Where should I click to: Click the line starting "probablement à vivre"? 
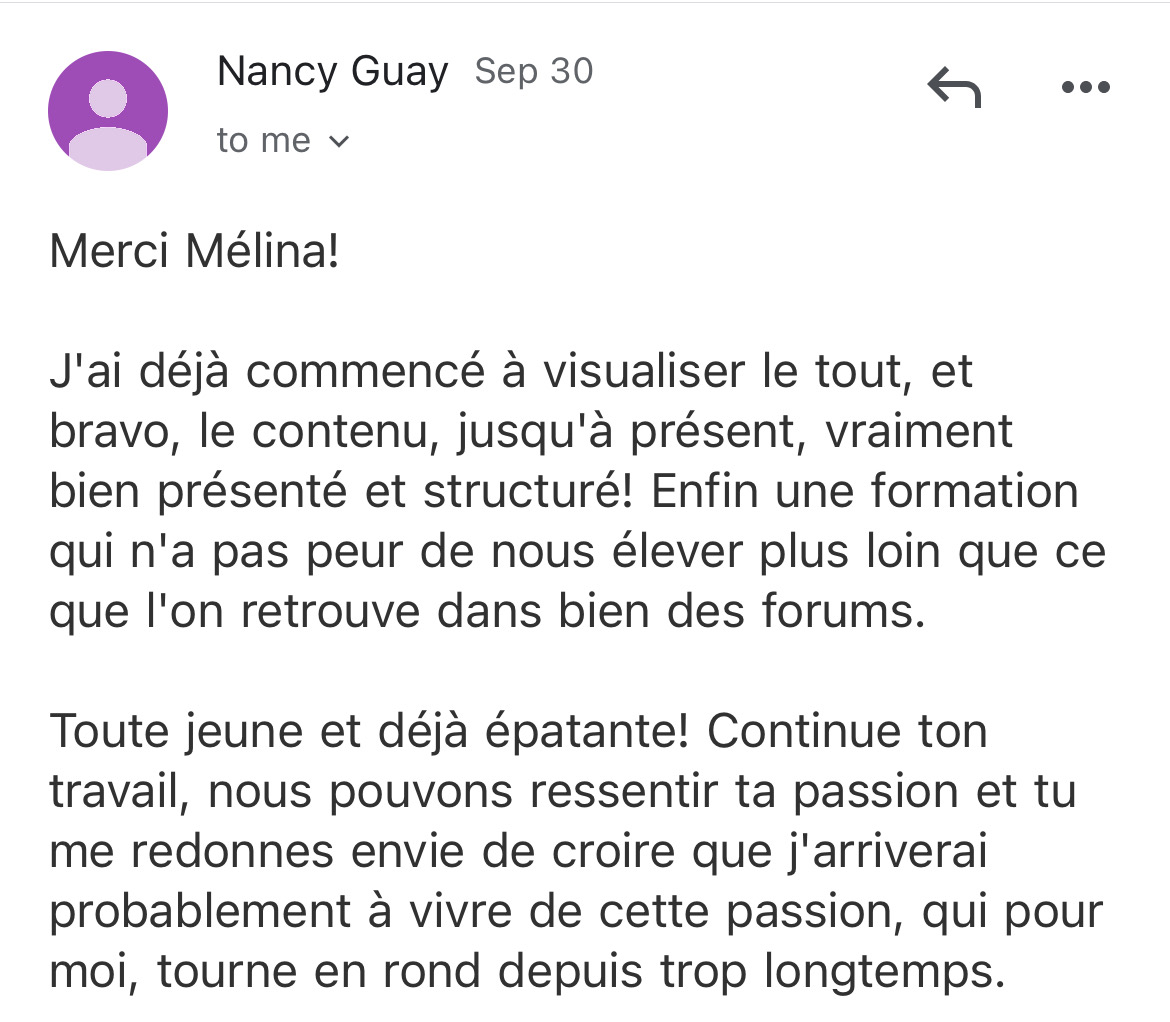(x=576, y=911)
